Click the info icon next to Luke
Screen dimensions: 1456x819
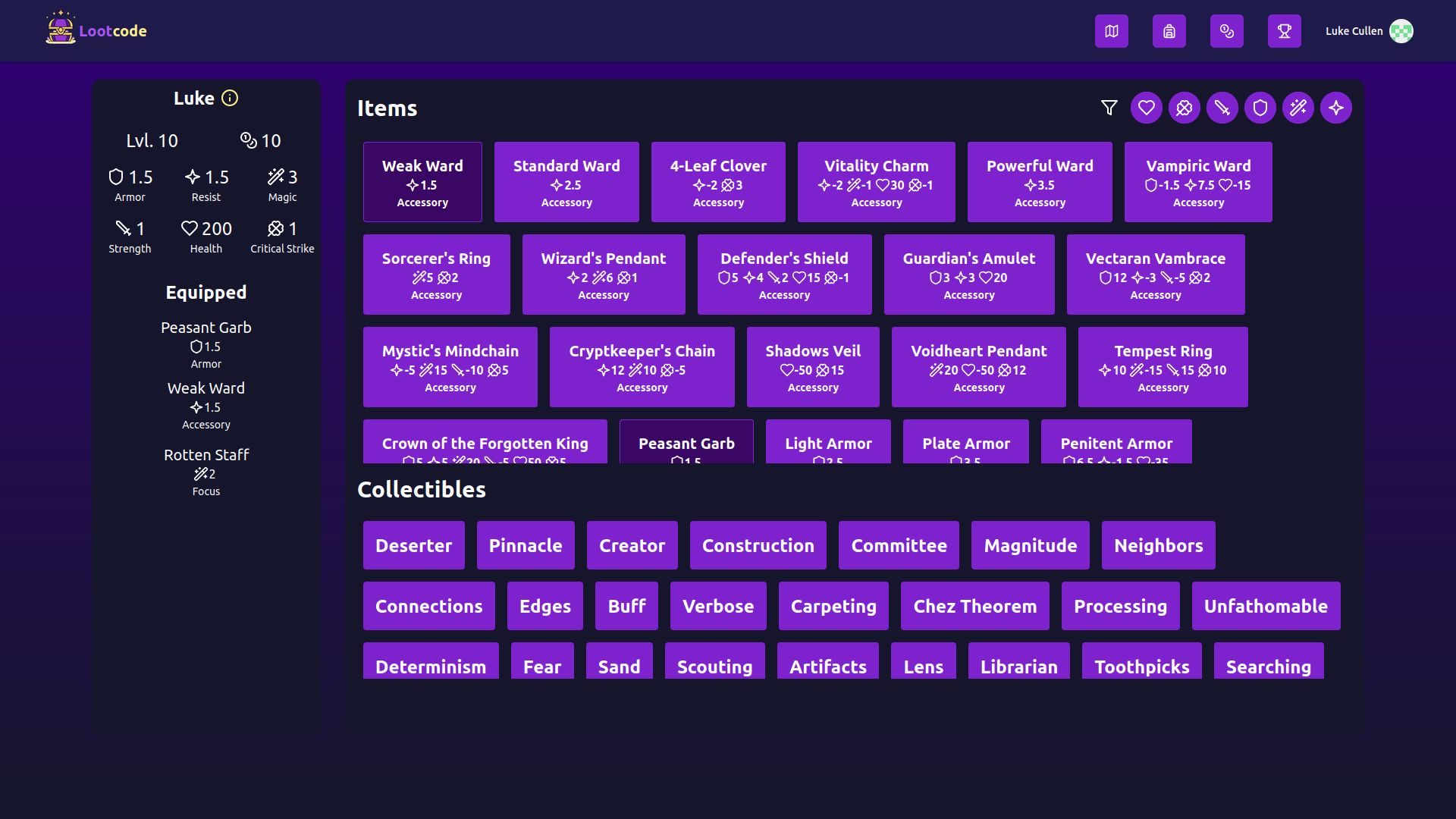[230, 98]
